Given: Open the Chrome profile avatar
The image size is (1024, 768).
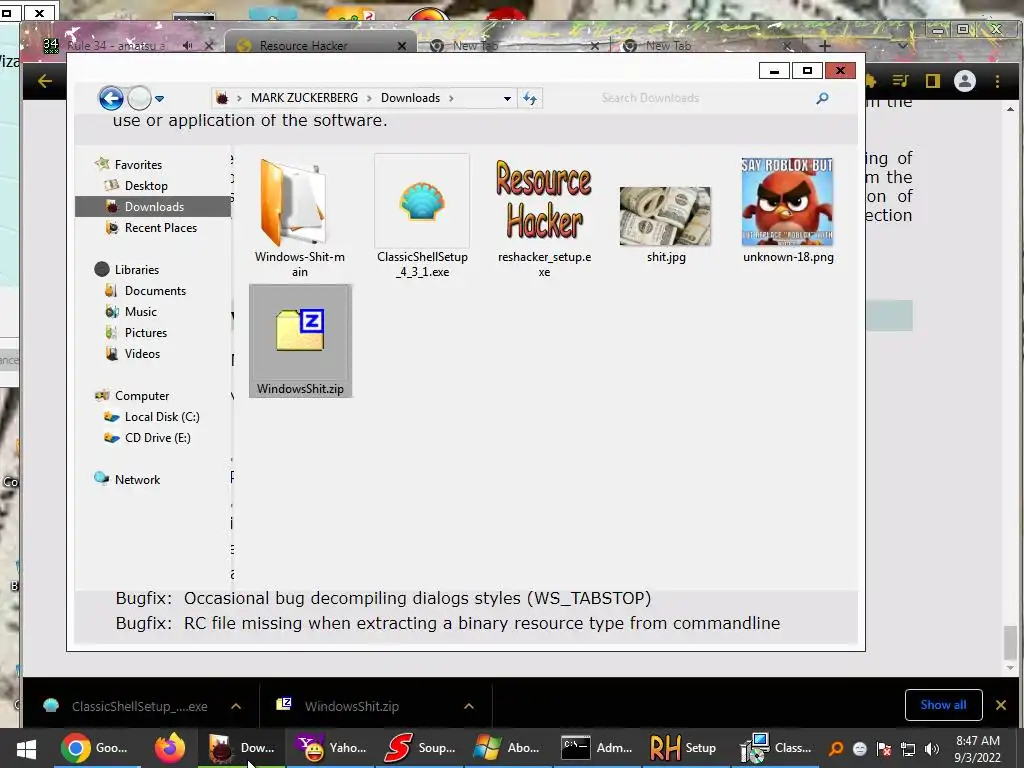Looking at the screenshot, I should (965, 81).
